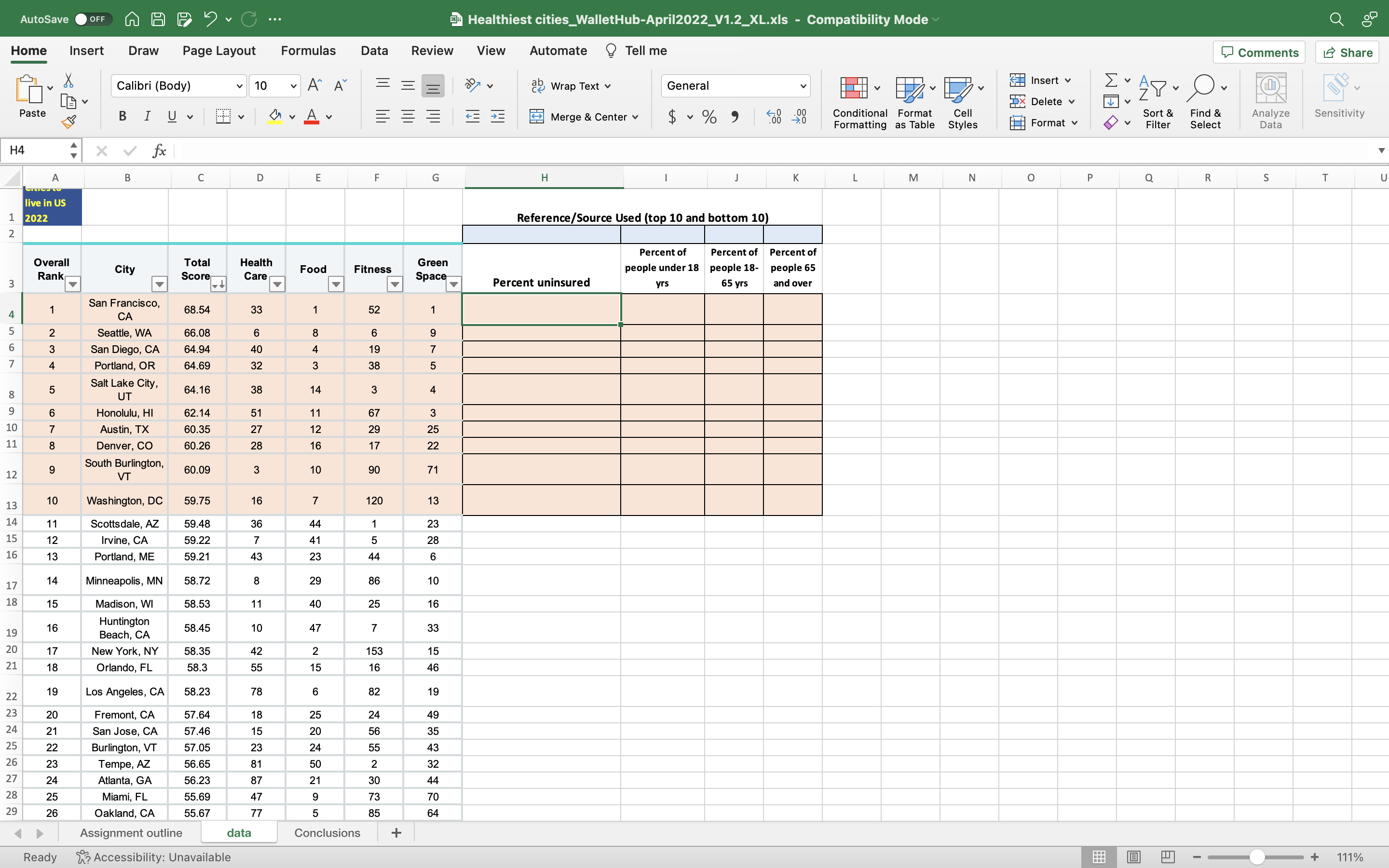Click the Increase Indent icon
The height and width of the screenshot is (868, 1389).
pyautogui.click(x=498, y=117)
